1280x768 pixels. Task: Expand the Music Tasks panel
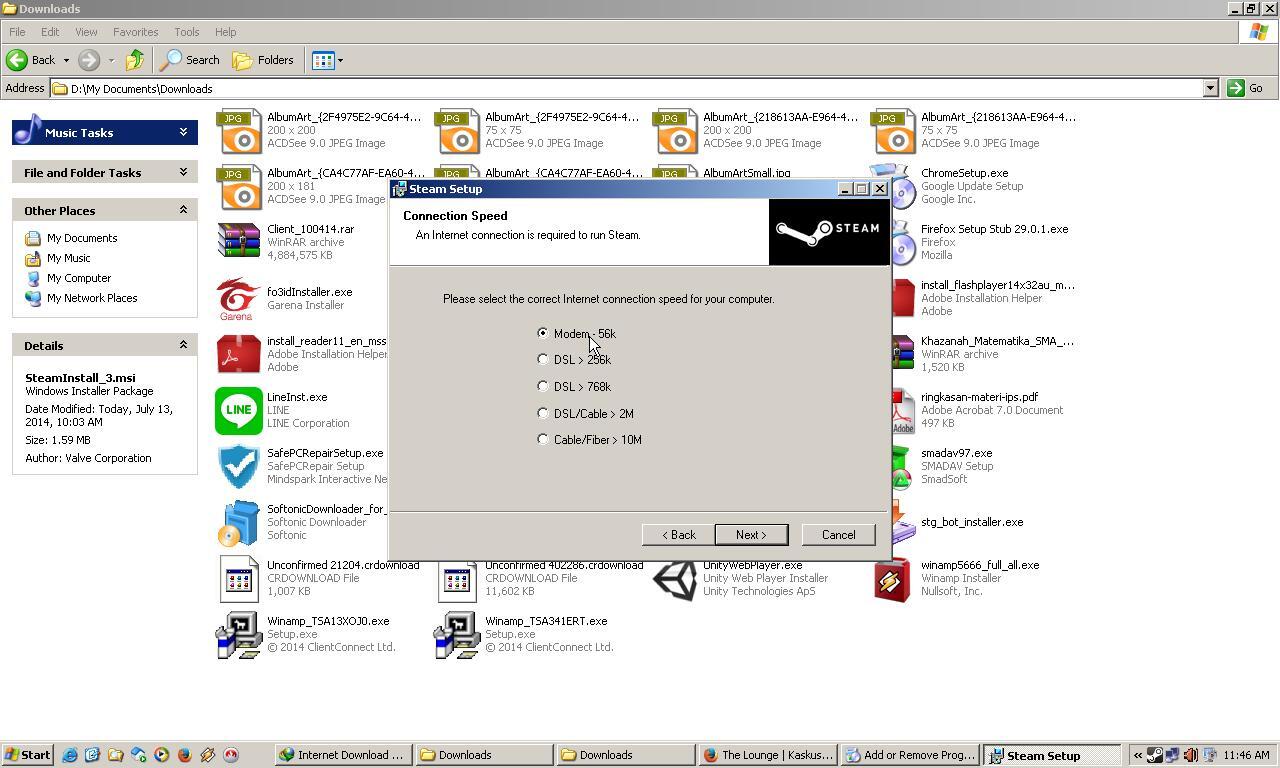point(183,132)
